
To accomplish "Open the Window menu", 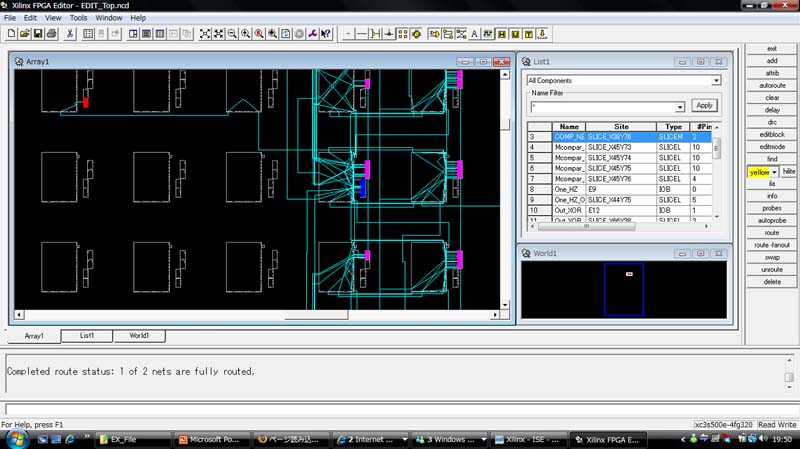I will (x=109, y=18).
